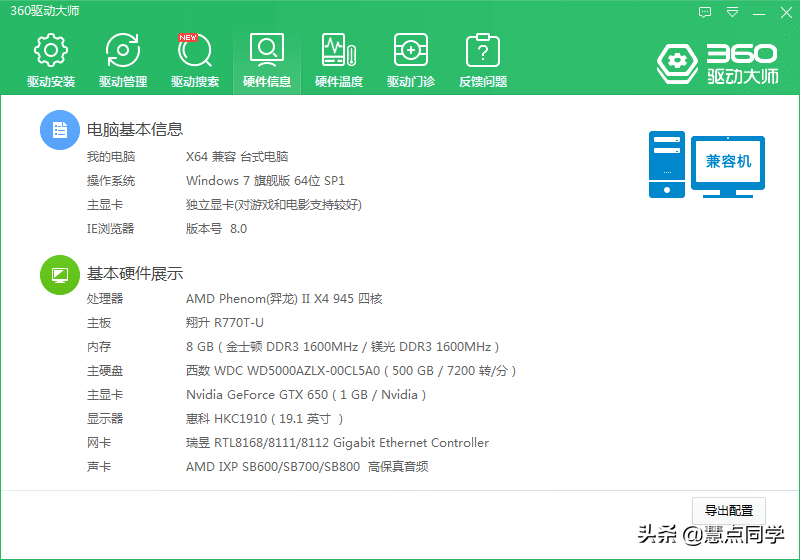
Task: Click the 电脑基本信息 heading
Action: 135,130
